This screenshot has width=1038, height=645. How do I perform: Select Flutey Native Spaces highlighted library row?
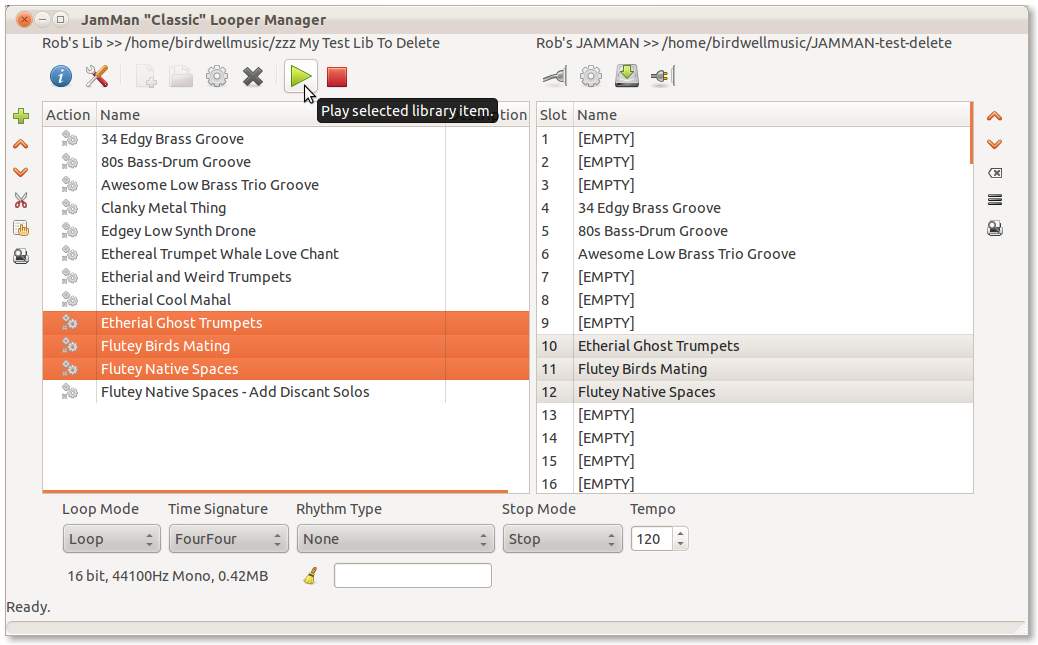tap(286, 369)
